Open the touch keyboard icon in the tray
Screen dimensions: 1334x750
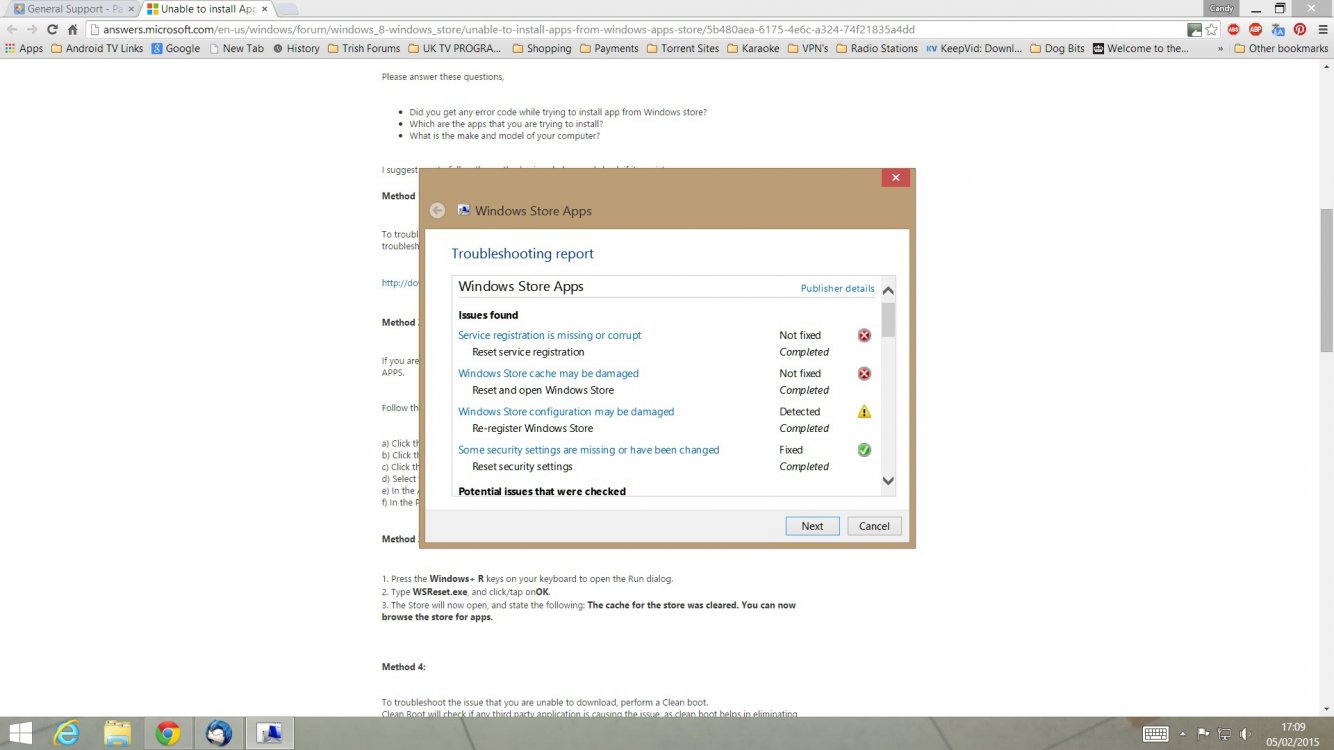(1155, 734)
